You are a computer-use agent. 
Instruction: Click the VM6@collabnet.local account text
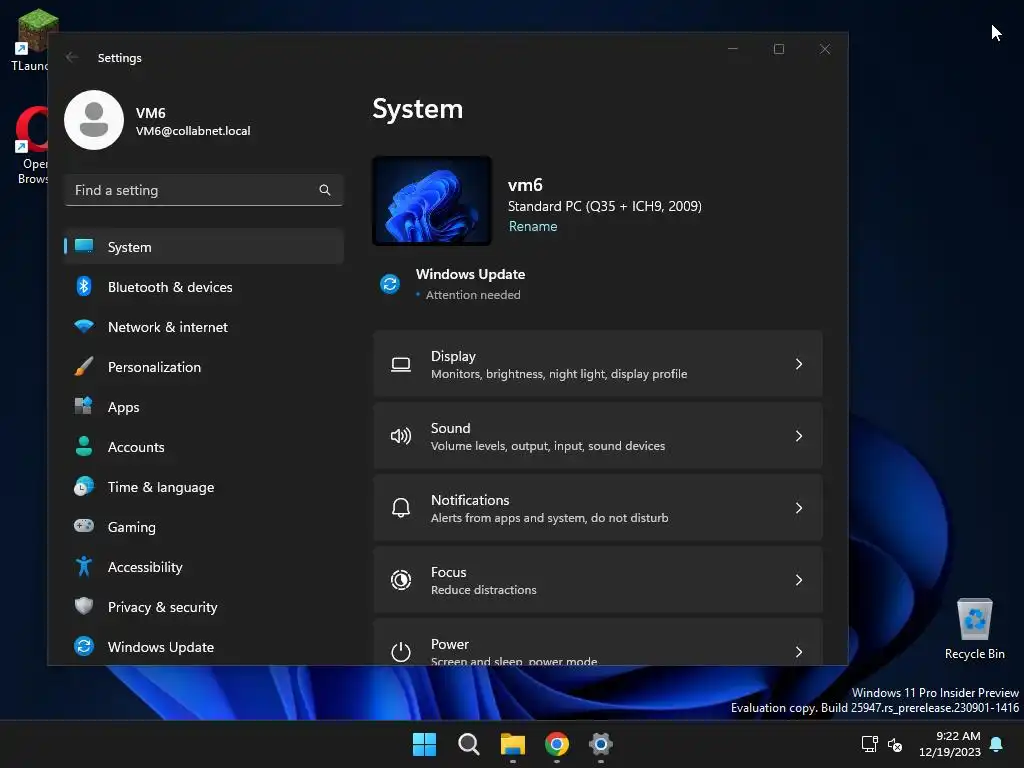(193, 131)
